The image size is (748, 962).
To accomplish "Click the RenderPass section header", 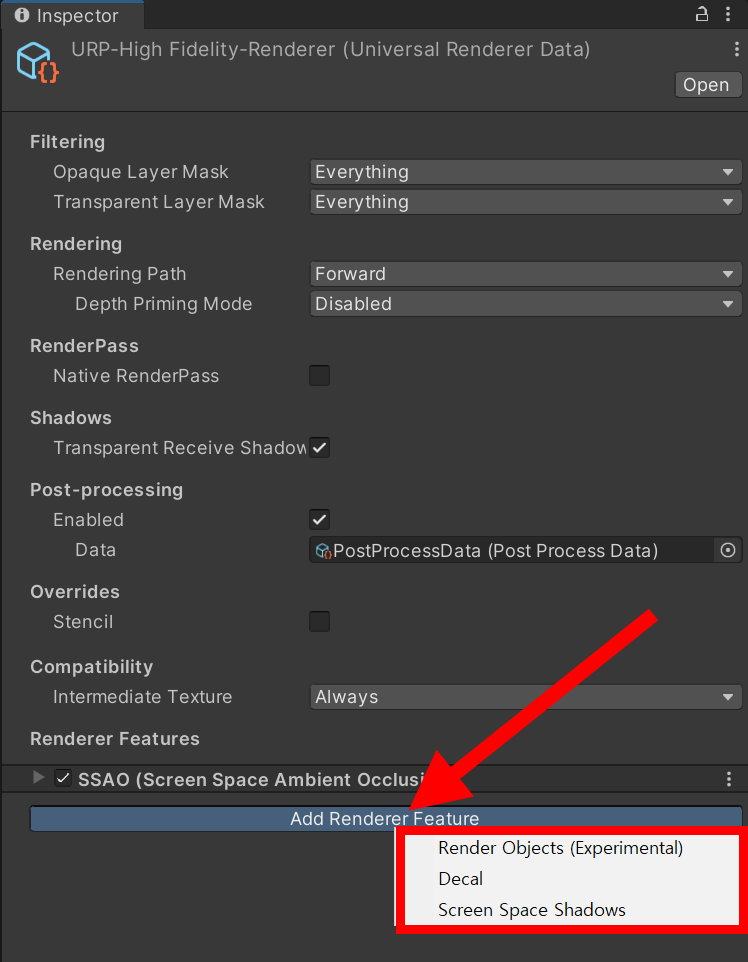I will point(84,346).
